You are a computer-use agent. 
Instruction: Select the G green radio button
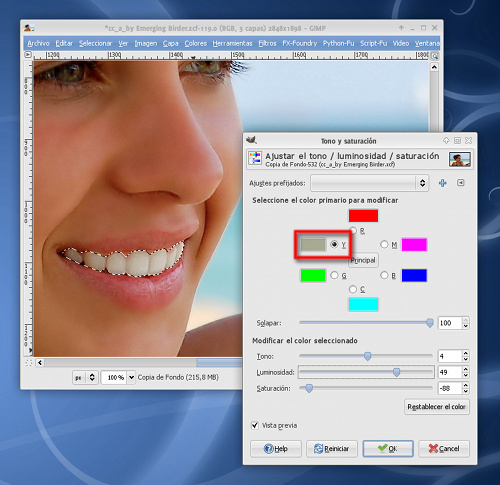coord(334,275)
